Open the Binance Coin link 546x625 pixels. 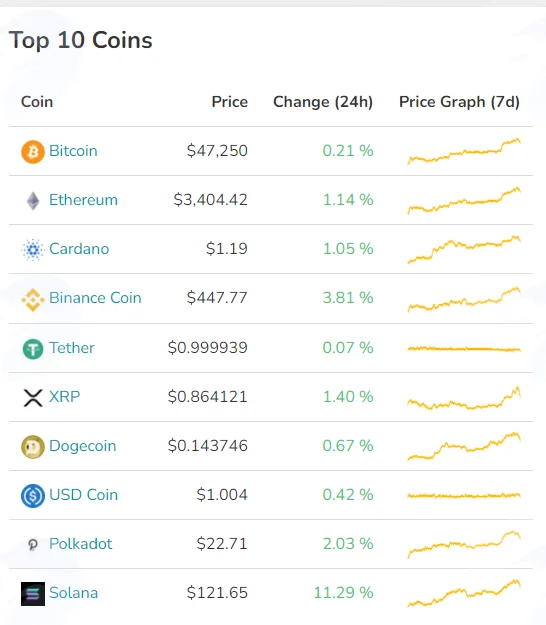(95, 298)
